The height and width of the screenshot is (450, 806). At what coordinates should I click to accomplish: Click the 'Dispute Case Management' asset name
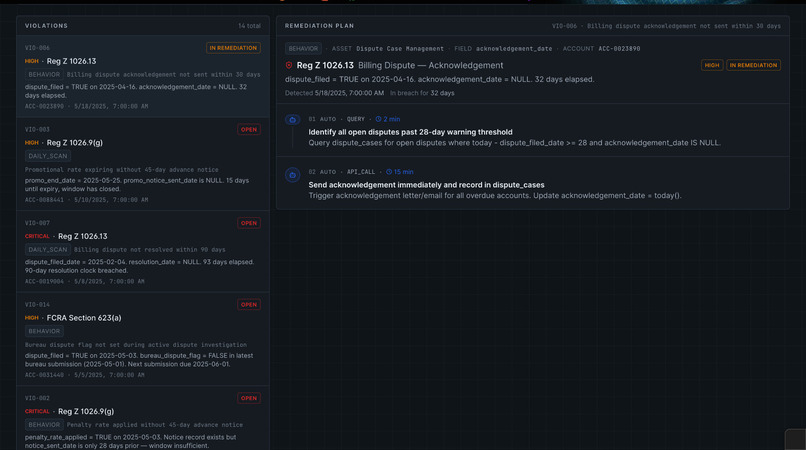click(x=400, y=48)
